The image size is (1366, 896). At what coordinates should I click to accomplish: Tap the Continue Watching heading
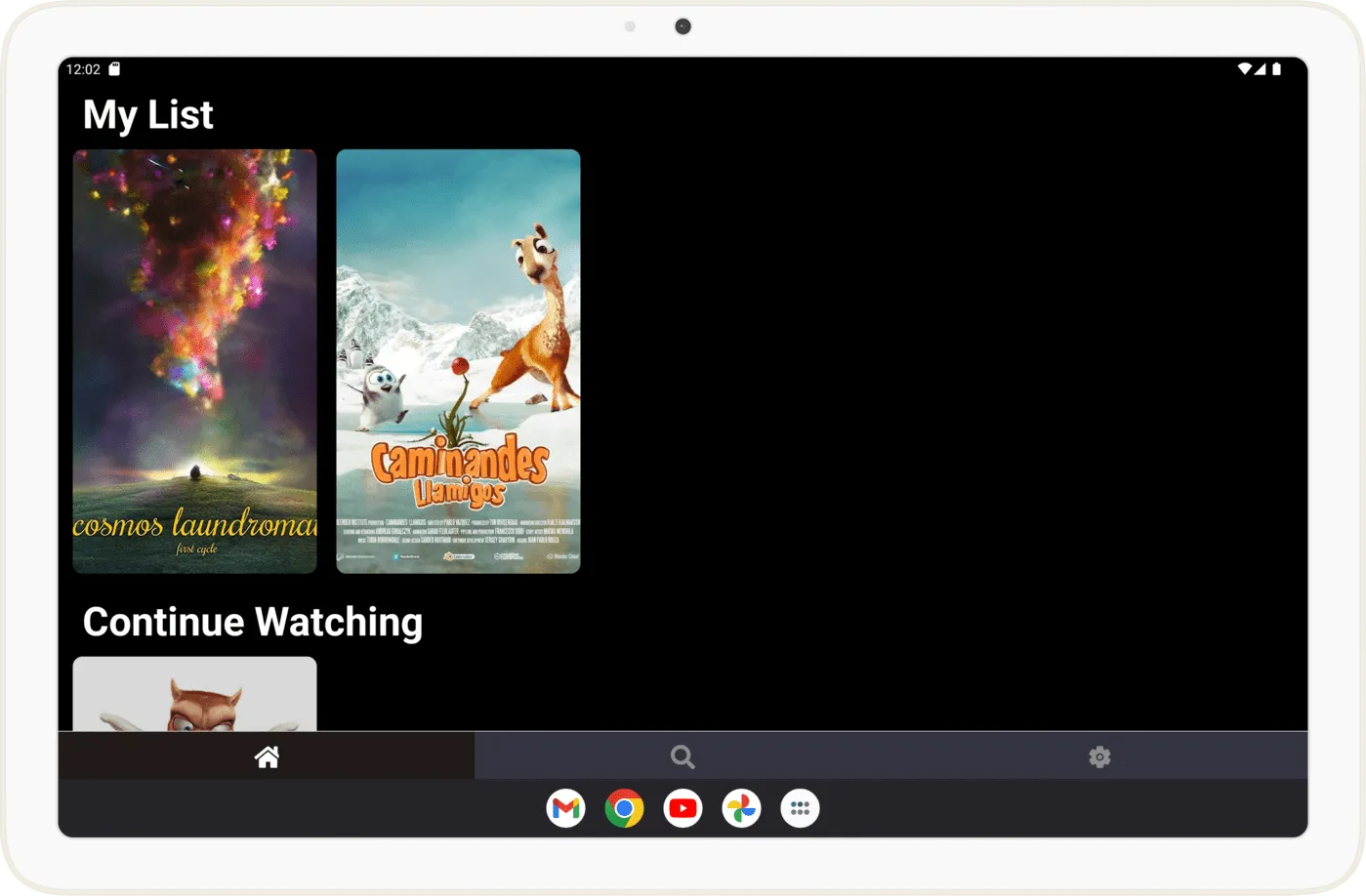pos(253,622)
